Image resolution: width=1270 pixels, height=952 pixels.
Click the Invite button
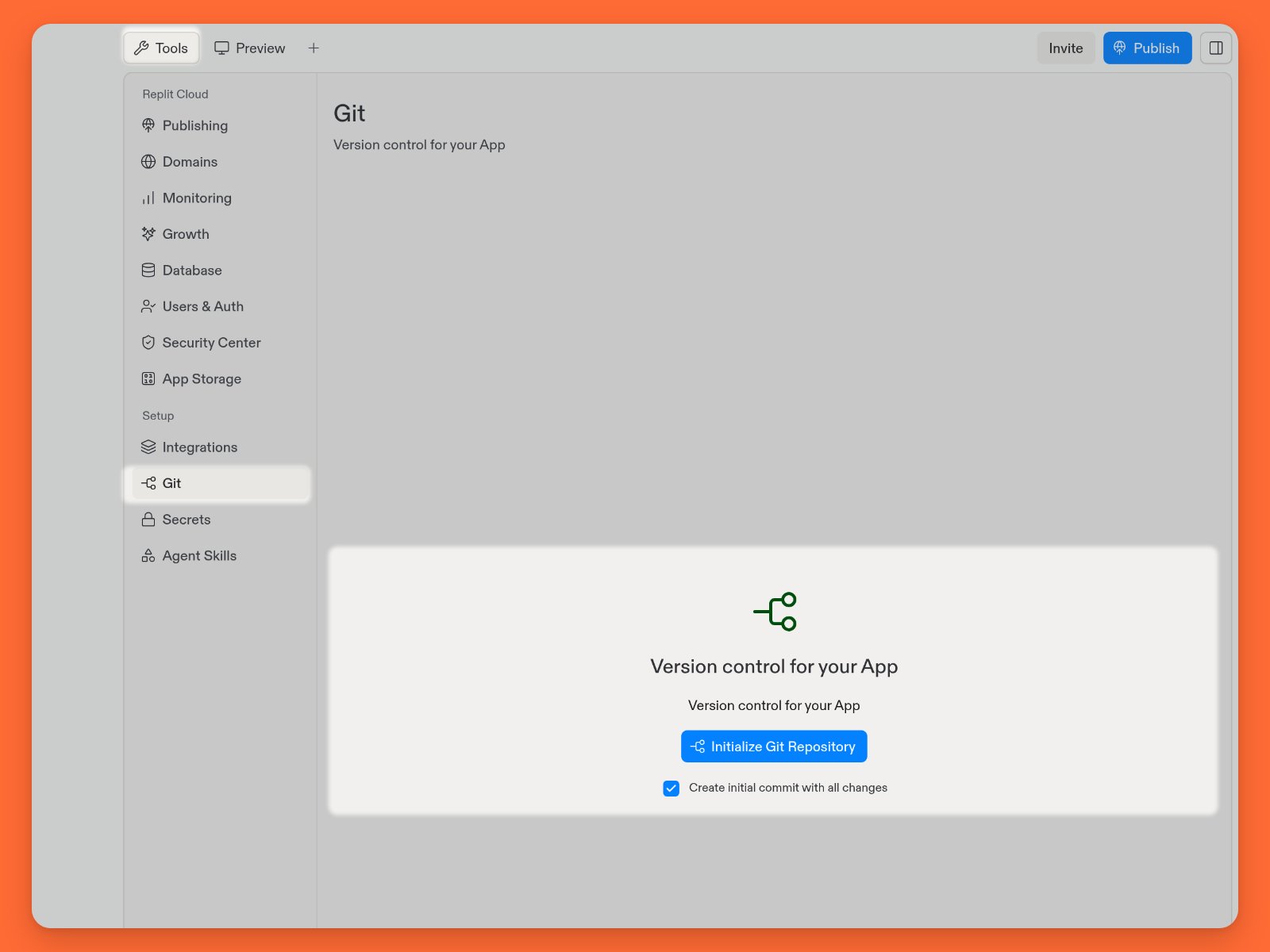(1065, 48)
